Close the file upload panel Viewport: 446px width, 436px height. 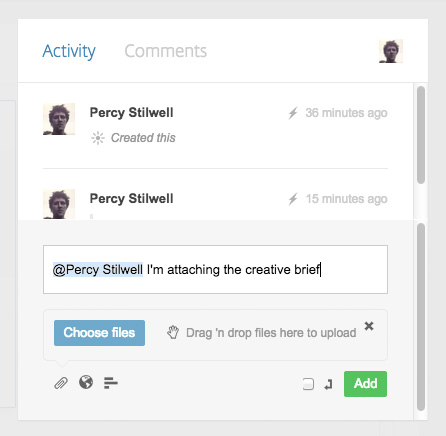369,326
